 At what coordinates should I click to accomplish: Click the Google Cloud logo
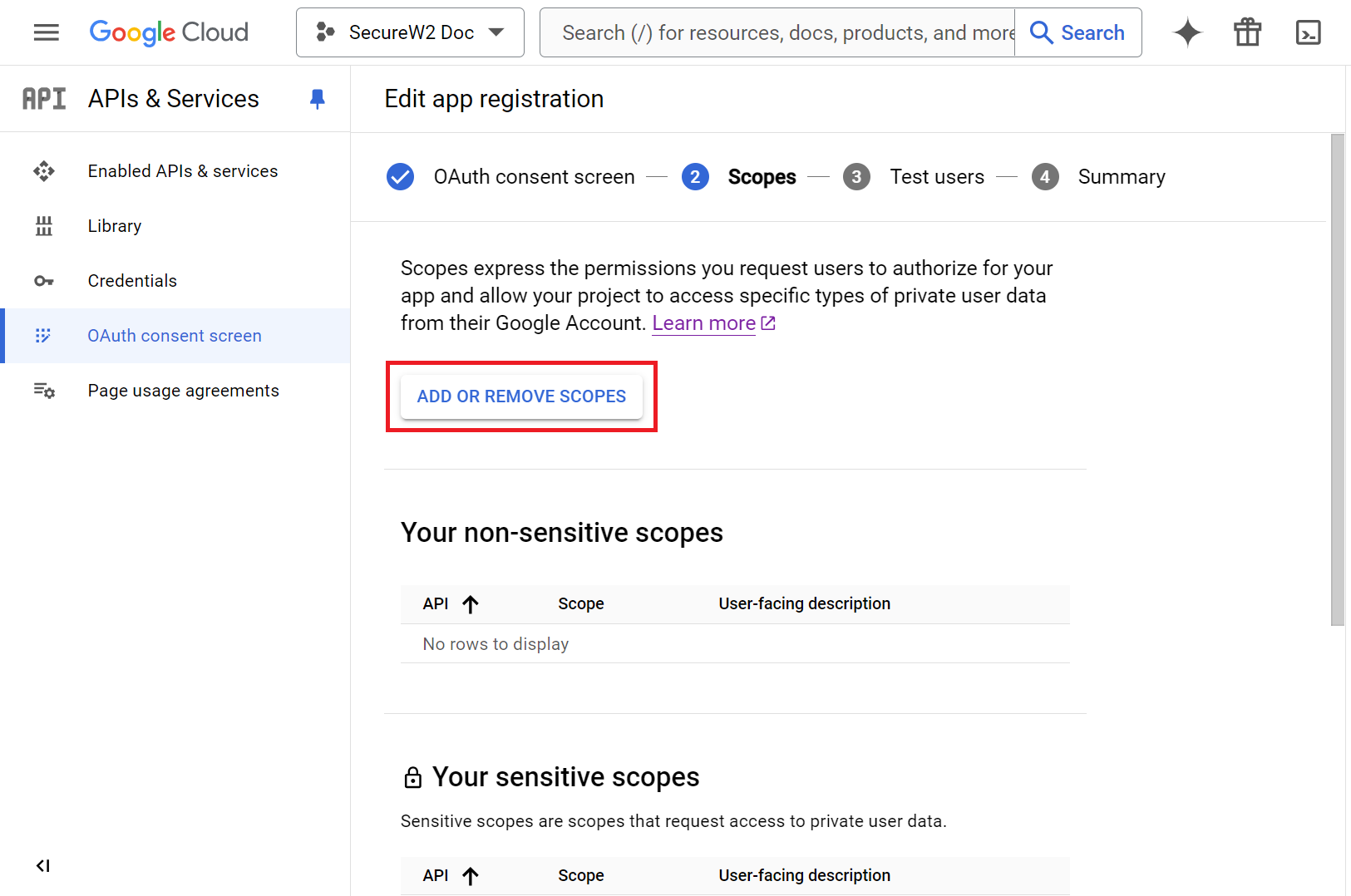(x=169, y=32)
